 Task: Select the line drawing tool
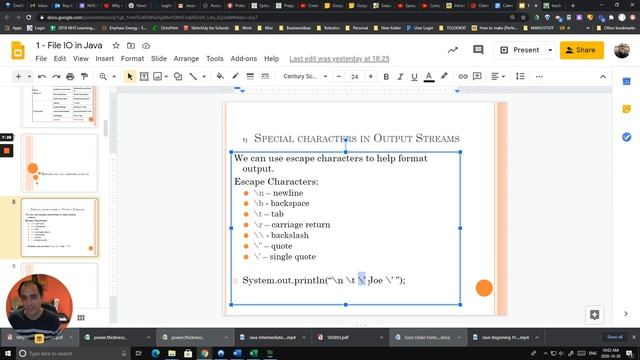pyautogui.click(x=193, y=76)
